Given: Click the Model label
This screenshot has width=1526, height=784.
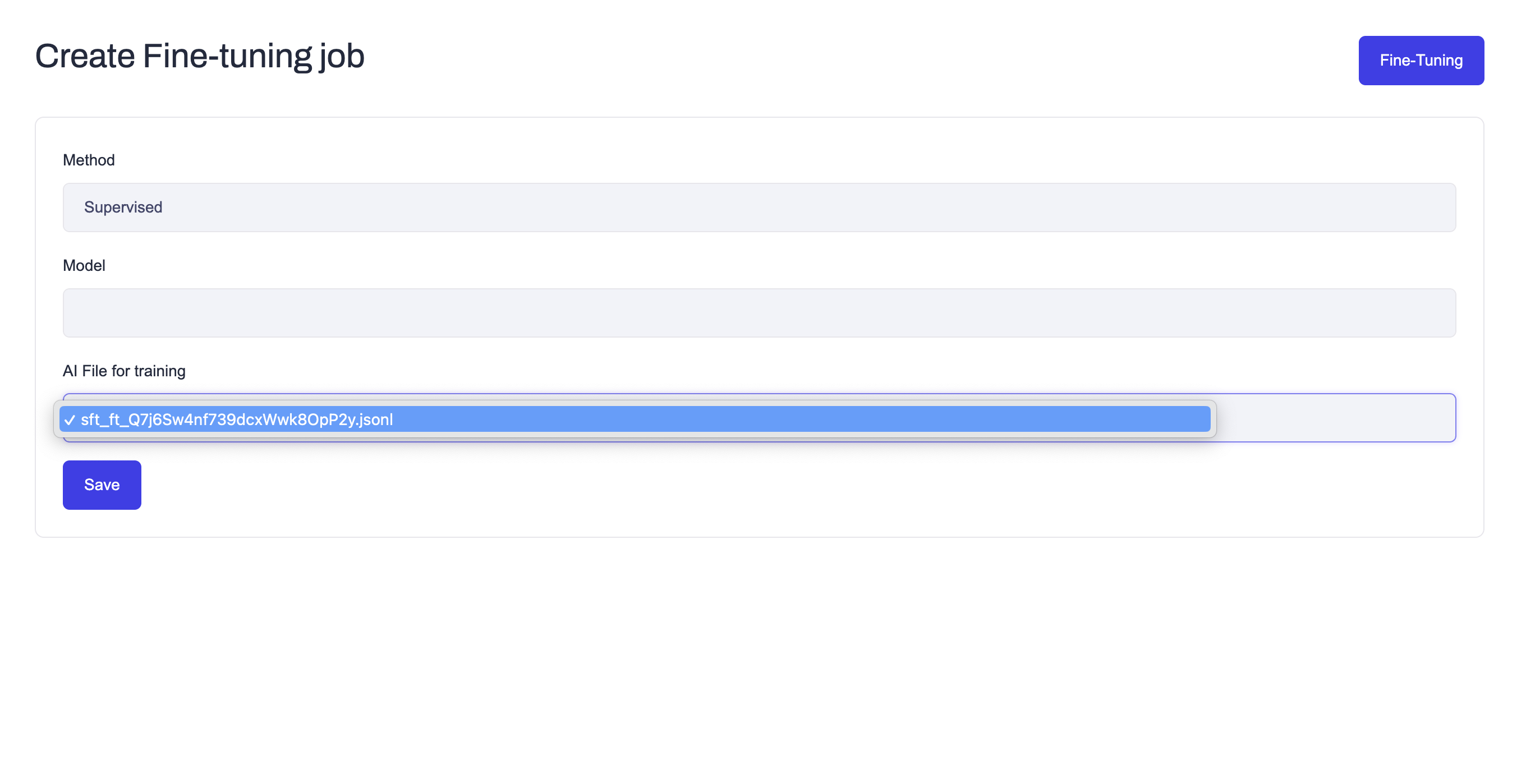Looking at the screenshot, I should point(84,265).
